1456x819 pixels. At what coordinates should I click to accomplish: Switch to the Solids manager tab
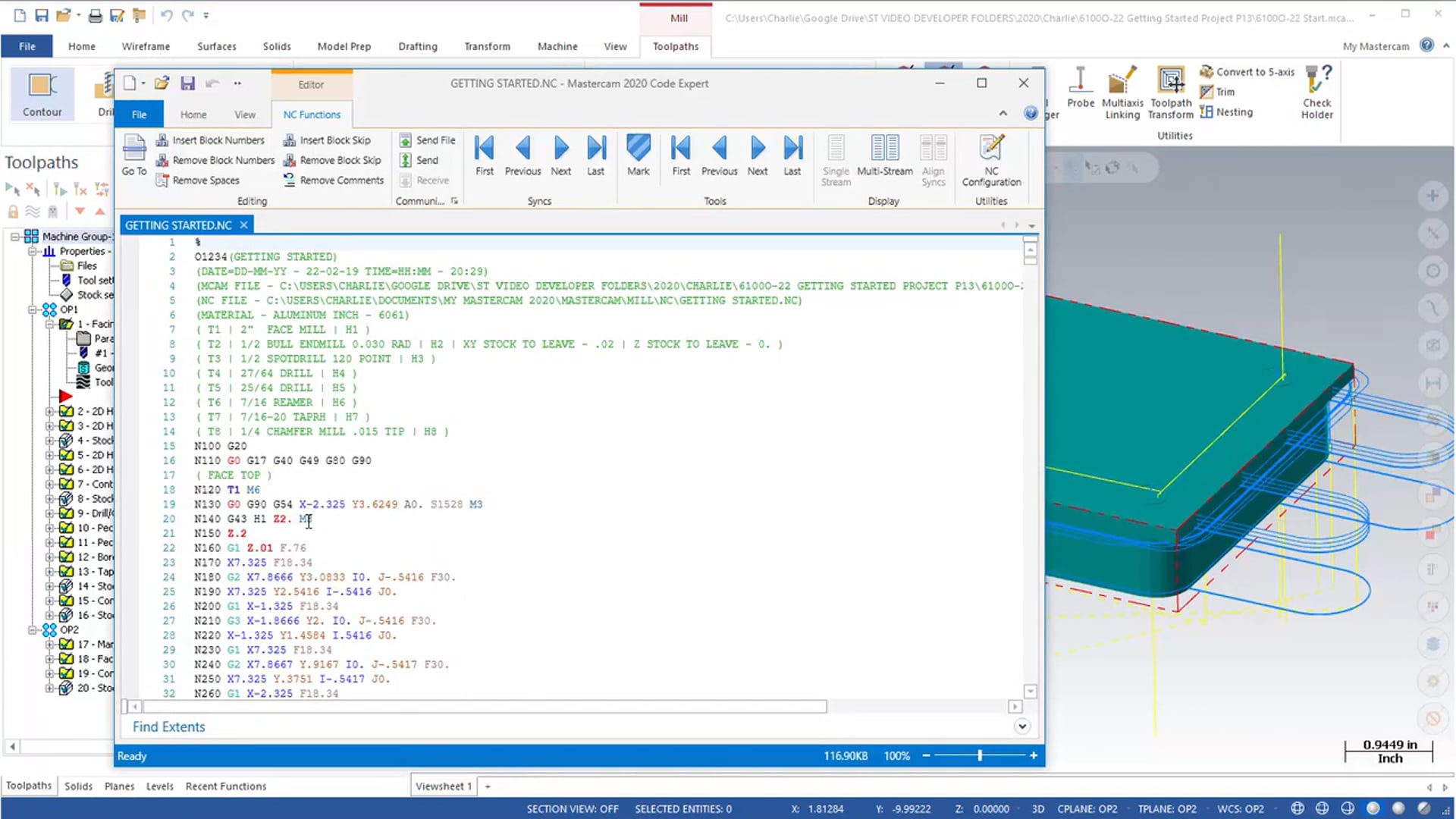click(78, 786)
